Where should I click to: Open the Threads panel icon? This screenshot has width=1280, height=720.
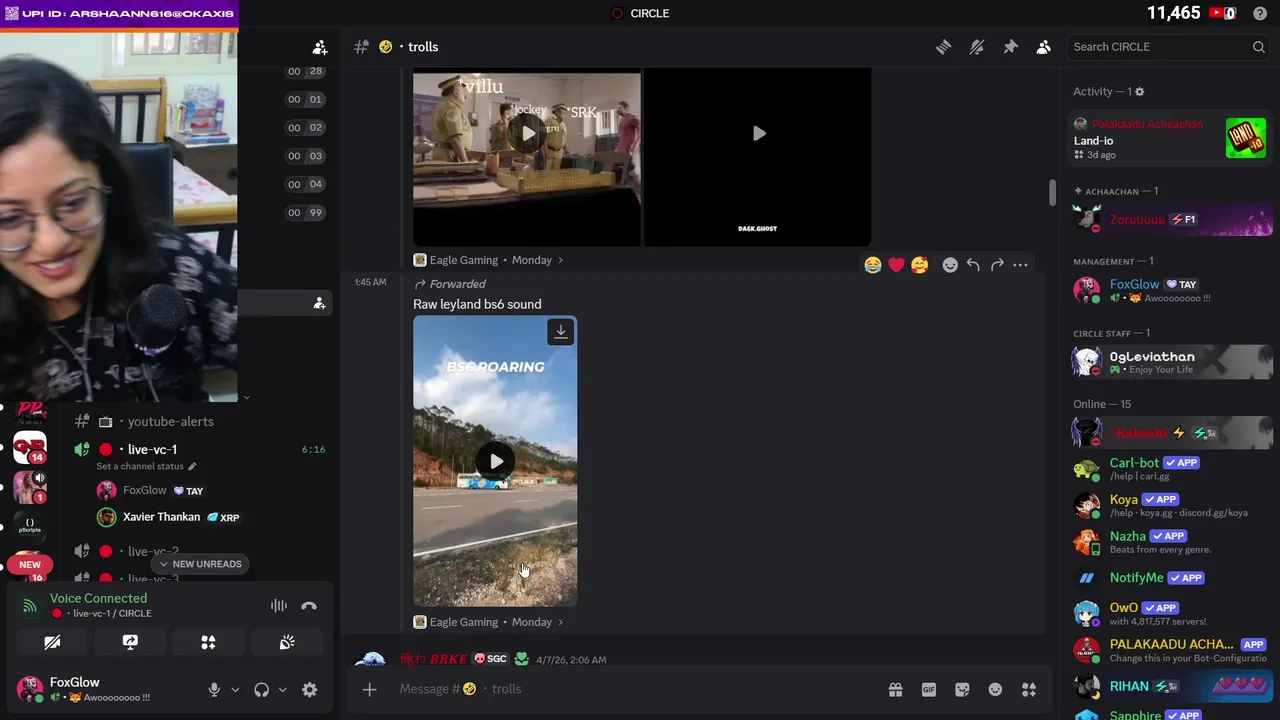(x=943, y=47)
